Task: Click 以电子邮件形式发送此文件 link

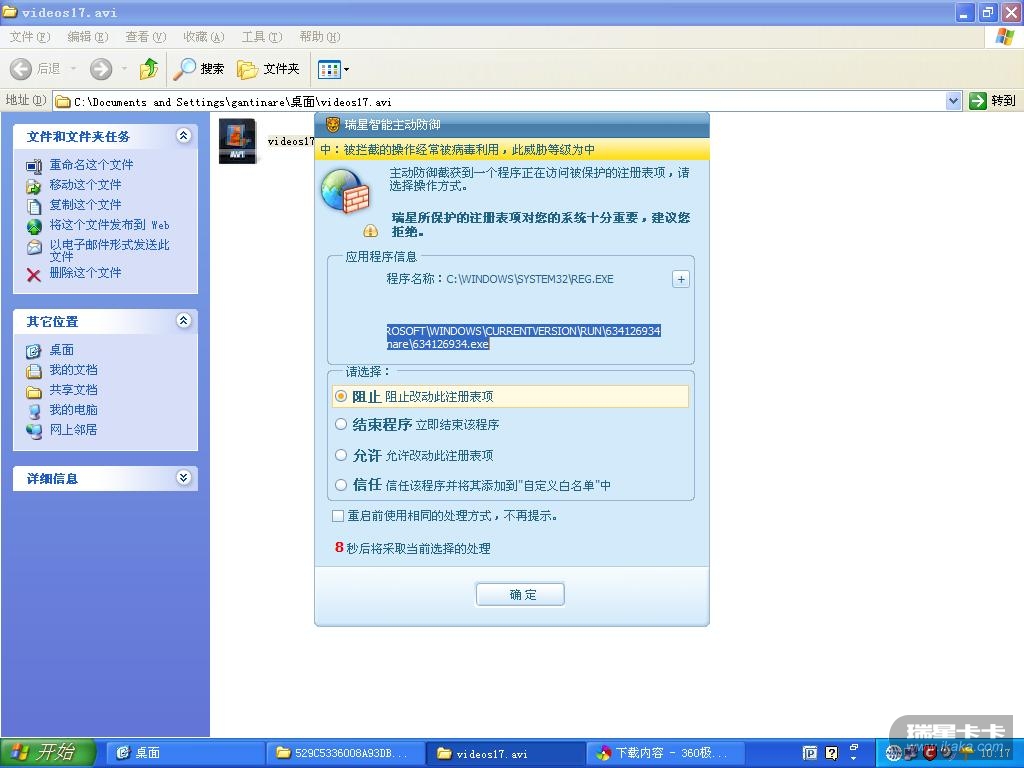Action: 110,250
